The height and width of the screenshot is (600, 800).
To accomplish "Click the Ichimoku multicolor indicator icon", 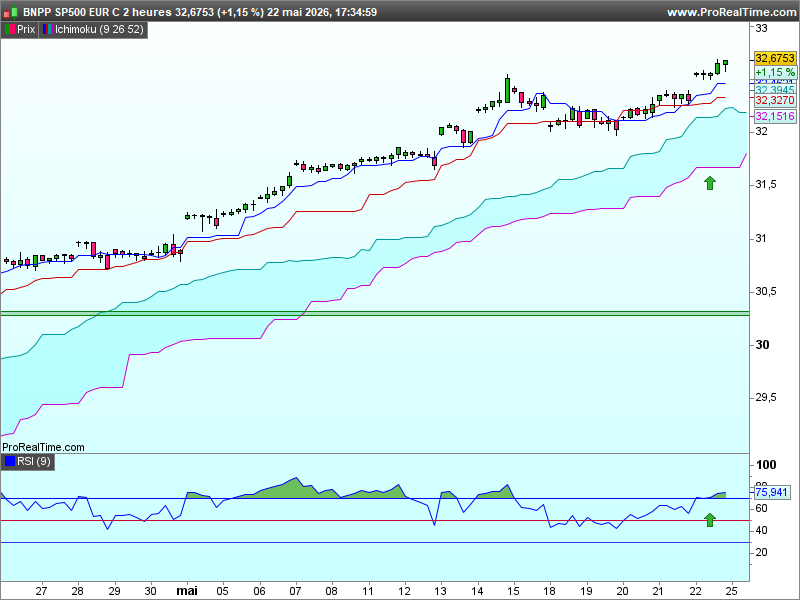I will click(47, 30).
